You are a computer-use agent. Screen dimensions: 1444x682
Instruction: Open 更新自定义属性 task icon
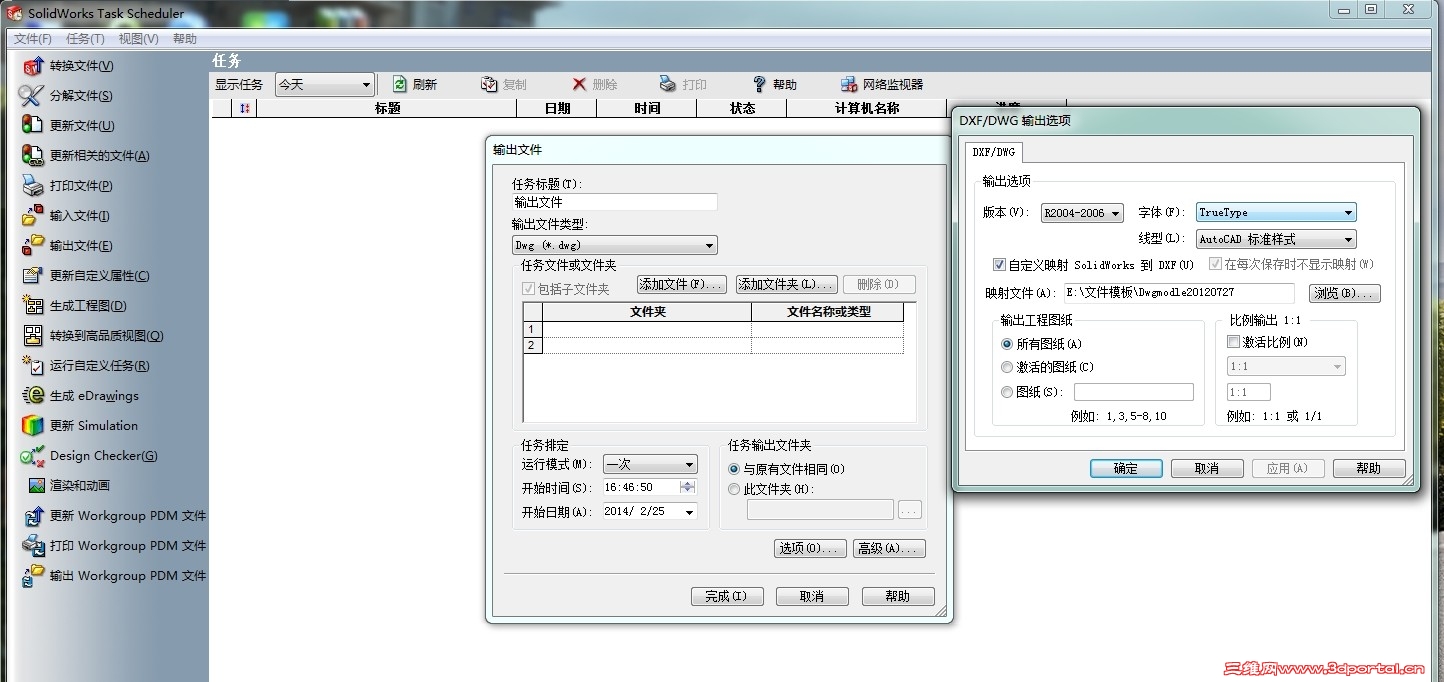(33, 276)
